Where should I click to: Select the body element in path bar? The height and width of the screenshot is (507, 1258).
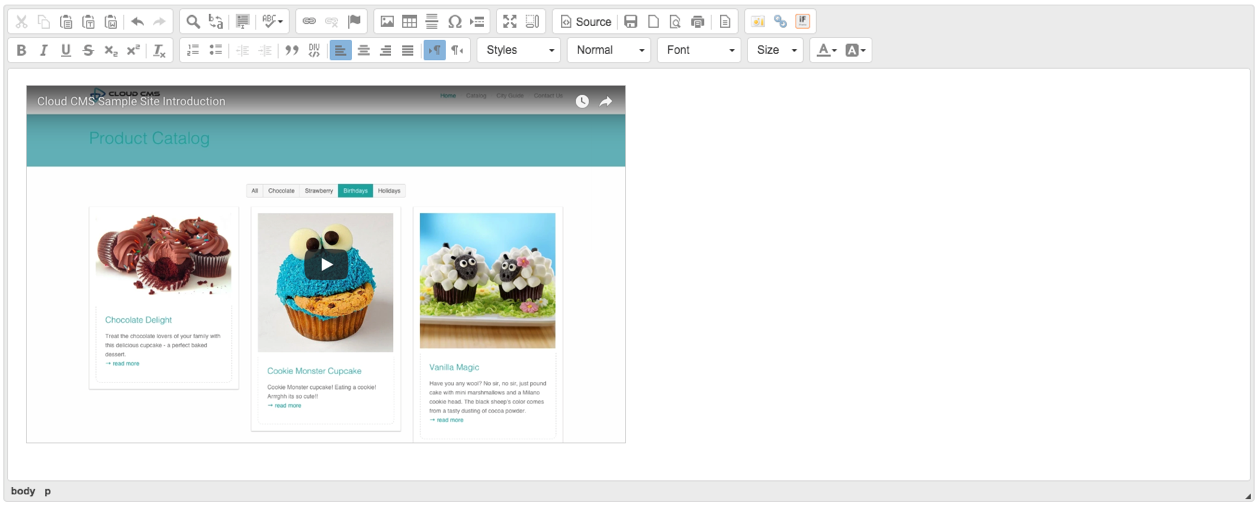pos(23,491)
